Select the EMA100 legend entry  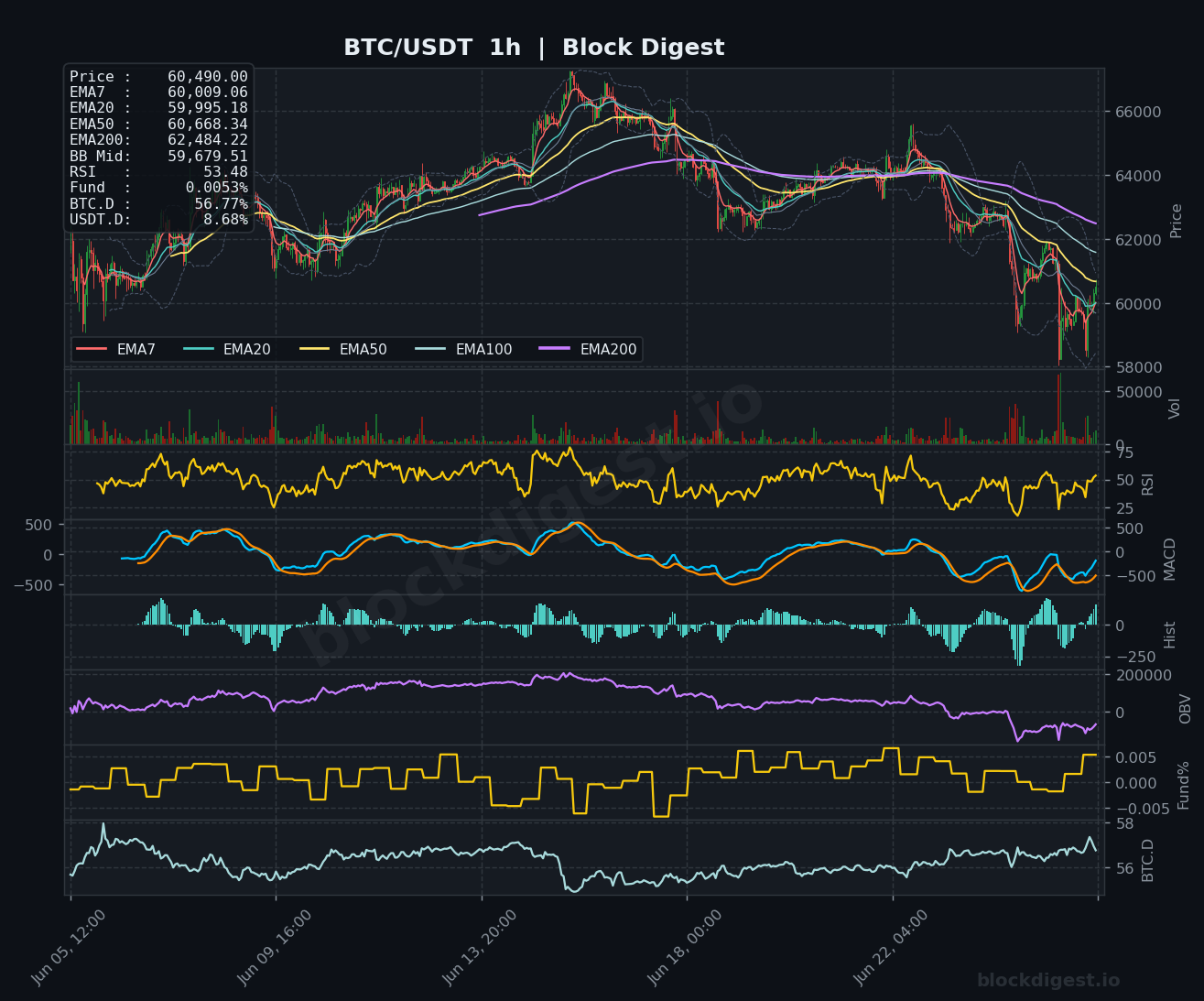coord(463,350)
